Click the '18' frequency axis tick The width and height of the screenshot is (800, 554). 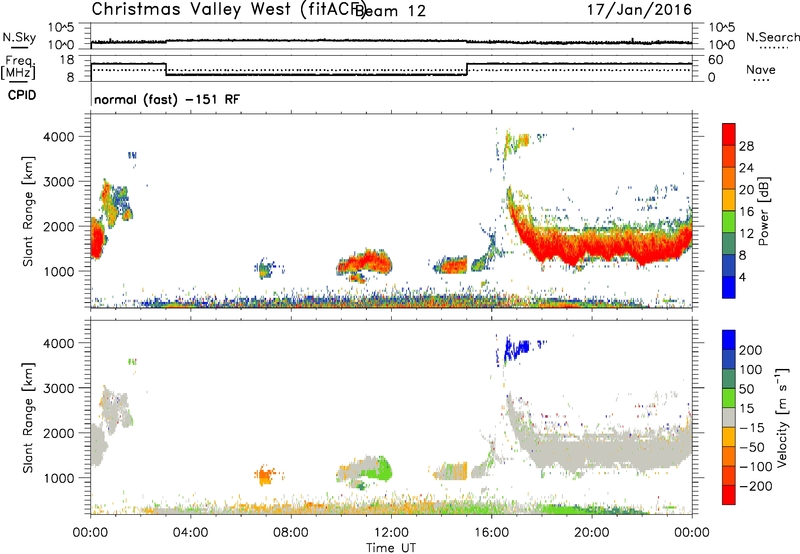coord(67,60)
